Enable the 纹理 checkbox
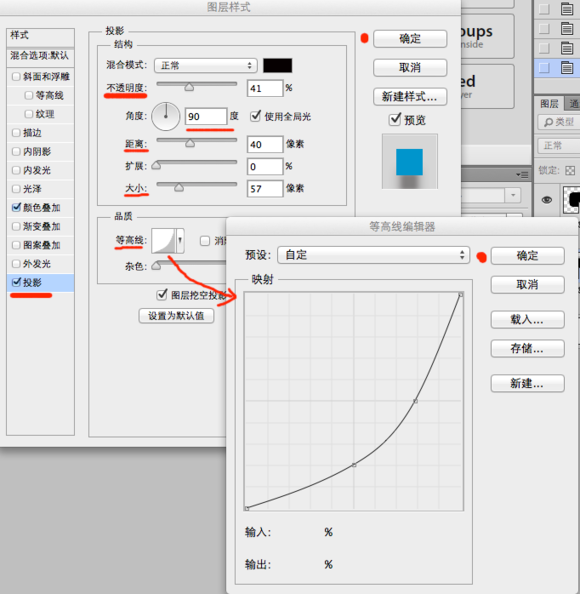The image size is (580, 594). [28, 114]
